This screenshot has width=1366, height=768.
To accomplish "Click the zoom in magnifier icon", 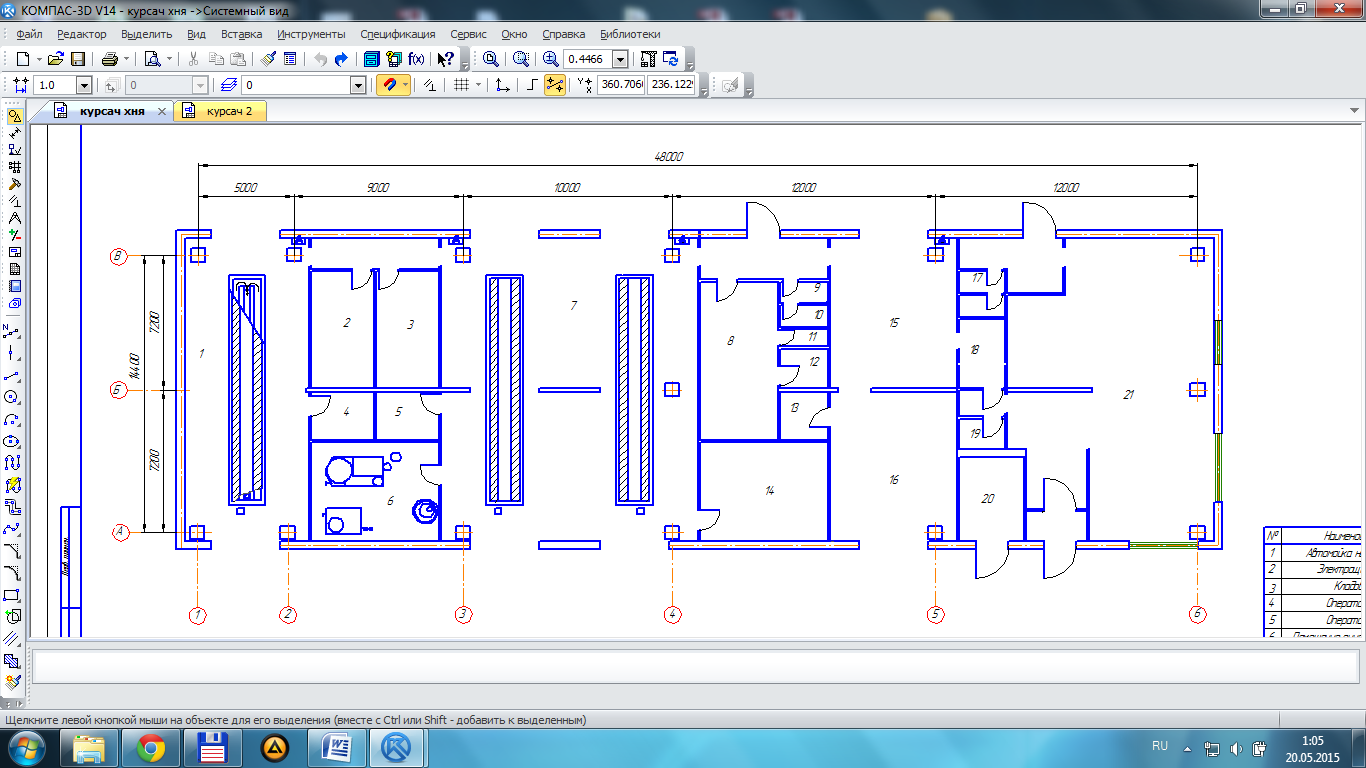I will (550, 59).
